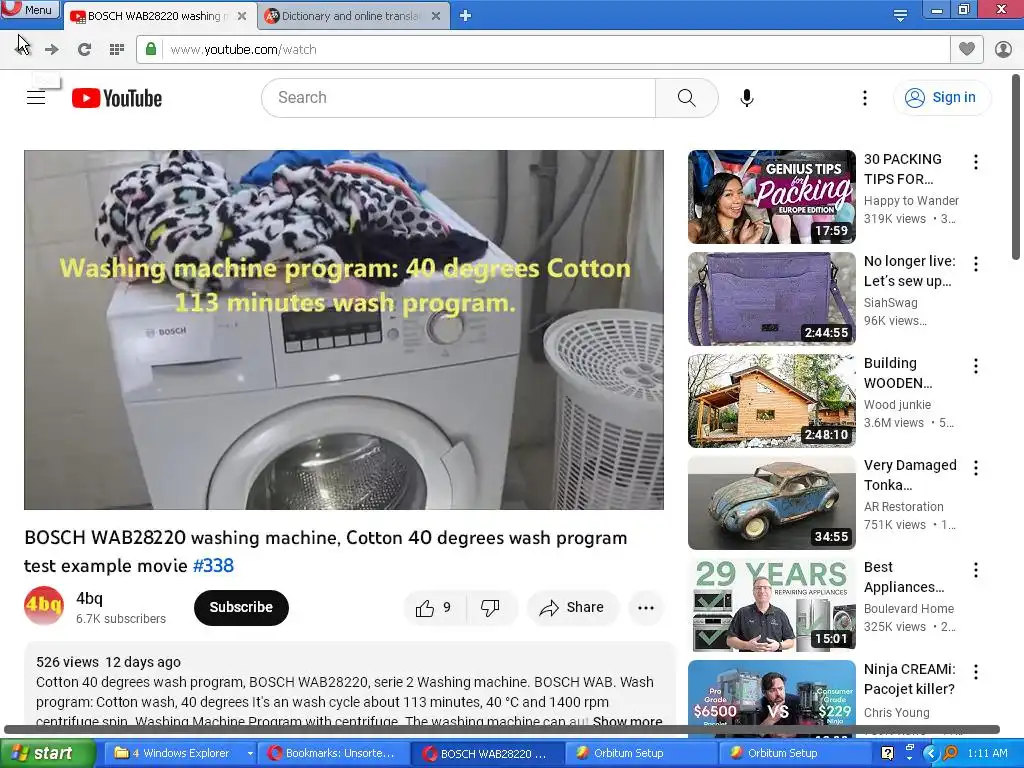Screen dimensions: 1024x768
Task: Open options for Building Wooden video
Action: (976, 366)
